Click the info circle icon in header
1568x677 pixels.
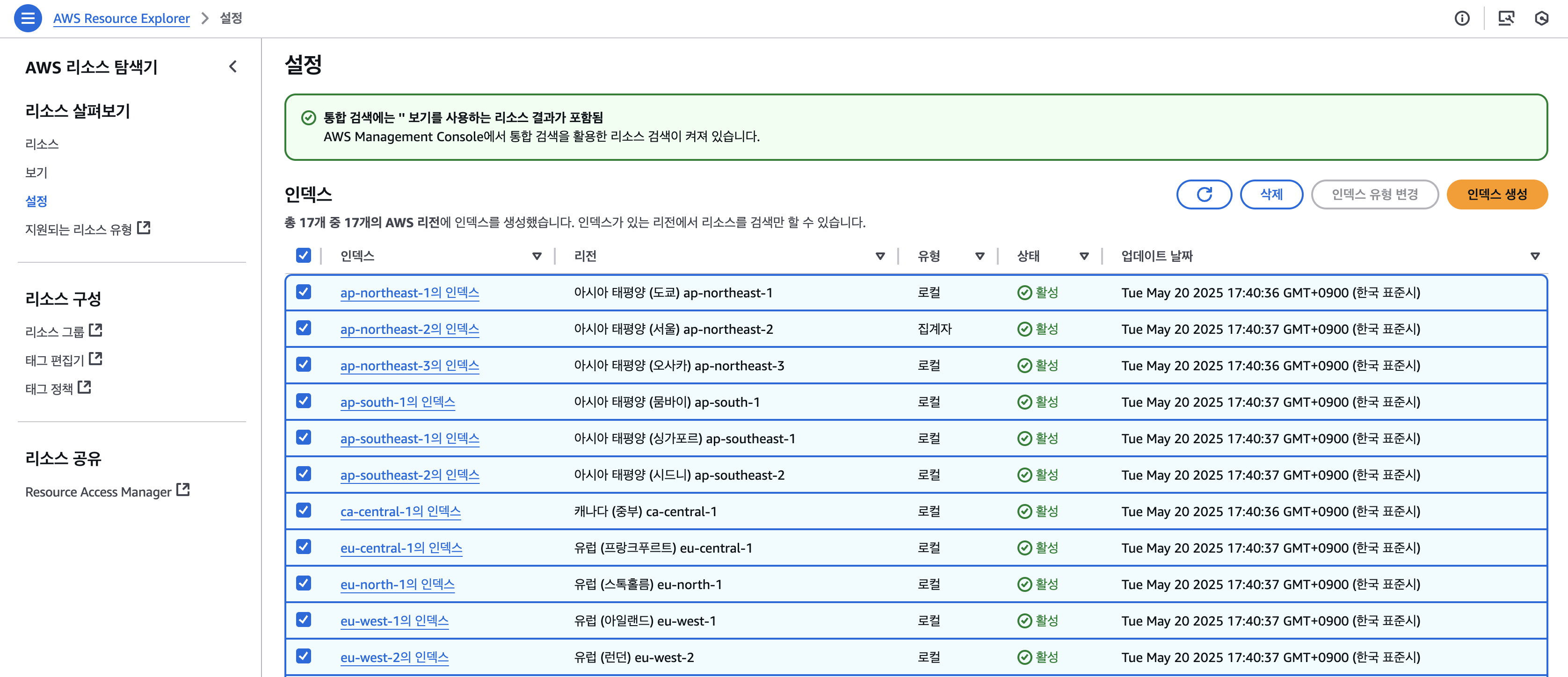pyautogui.click(x=1462, y=18)
